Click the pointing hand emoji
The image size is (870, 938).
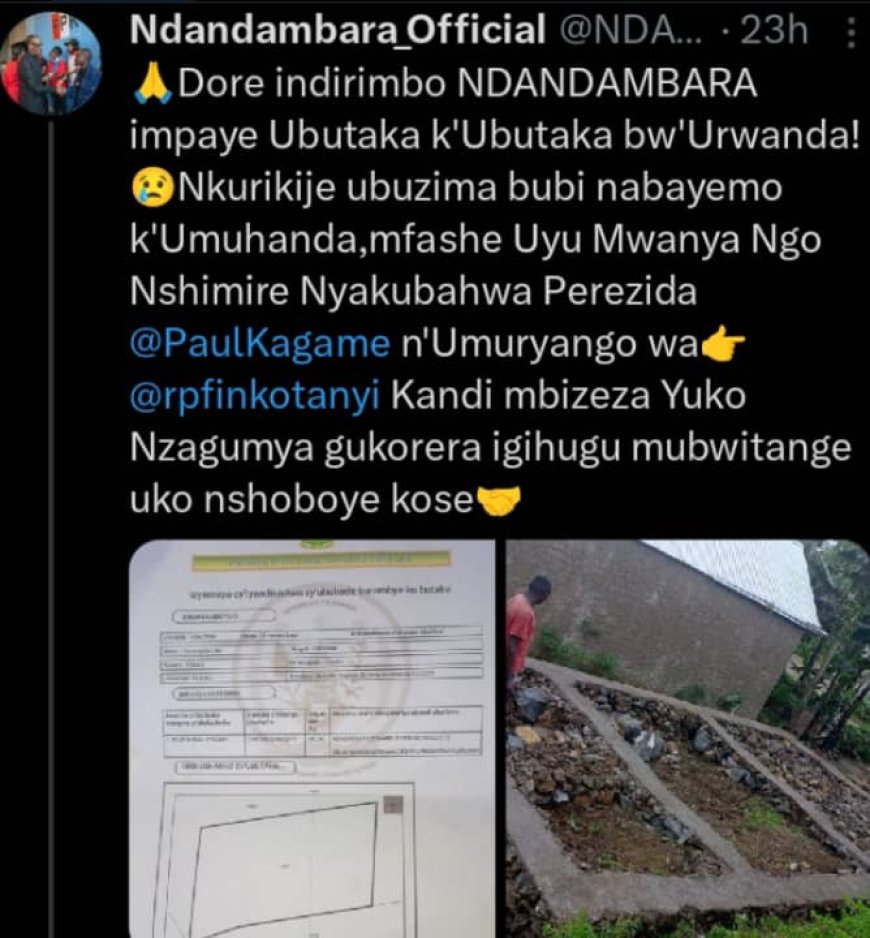(723, 344)
